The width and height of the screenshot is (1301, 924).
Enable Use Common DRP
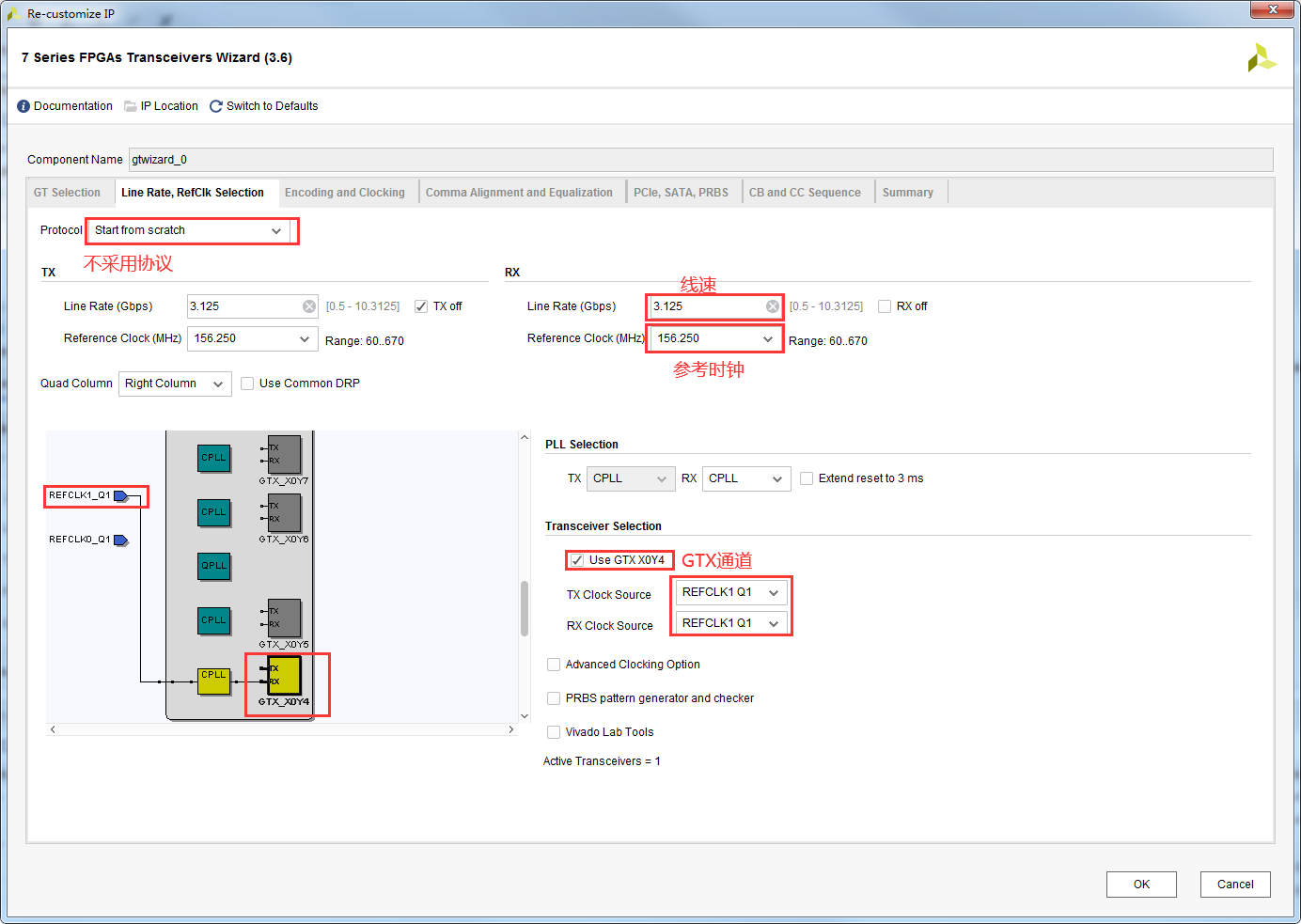[247, 384]
